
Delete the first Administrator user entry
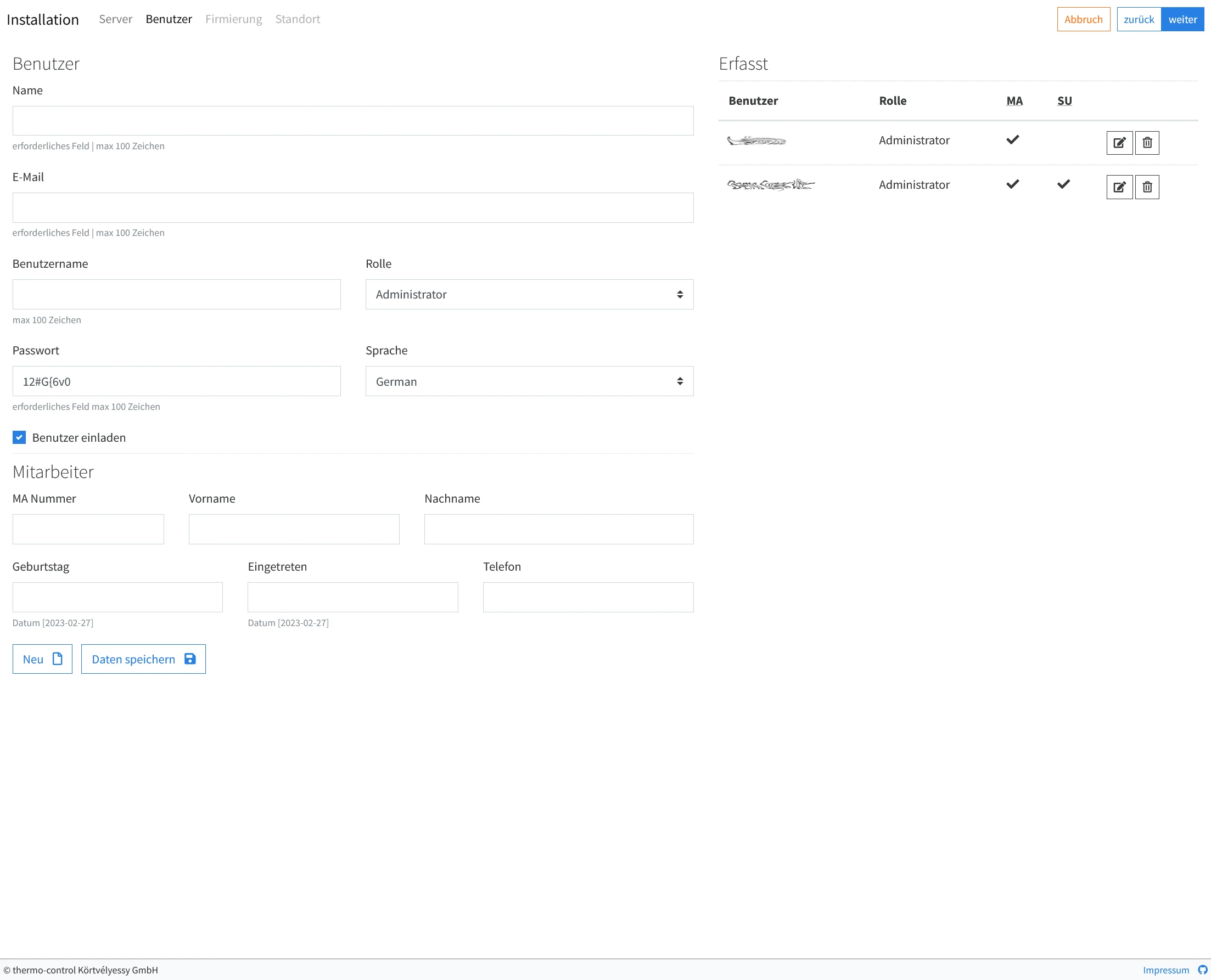pyautogui.click(x=1147, y=143)
